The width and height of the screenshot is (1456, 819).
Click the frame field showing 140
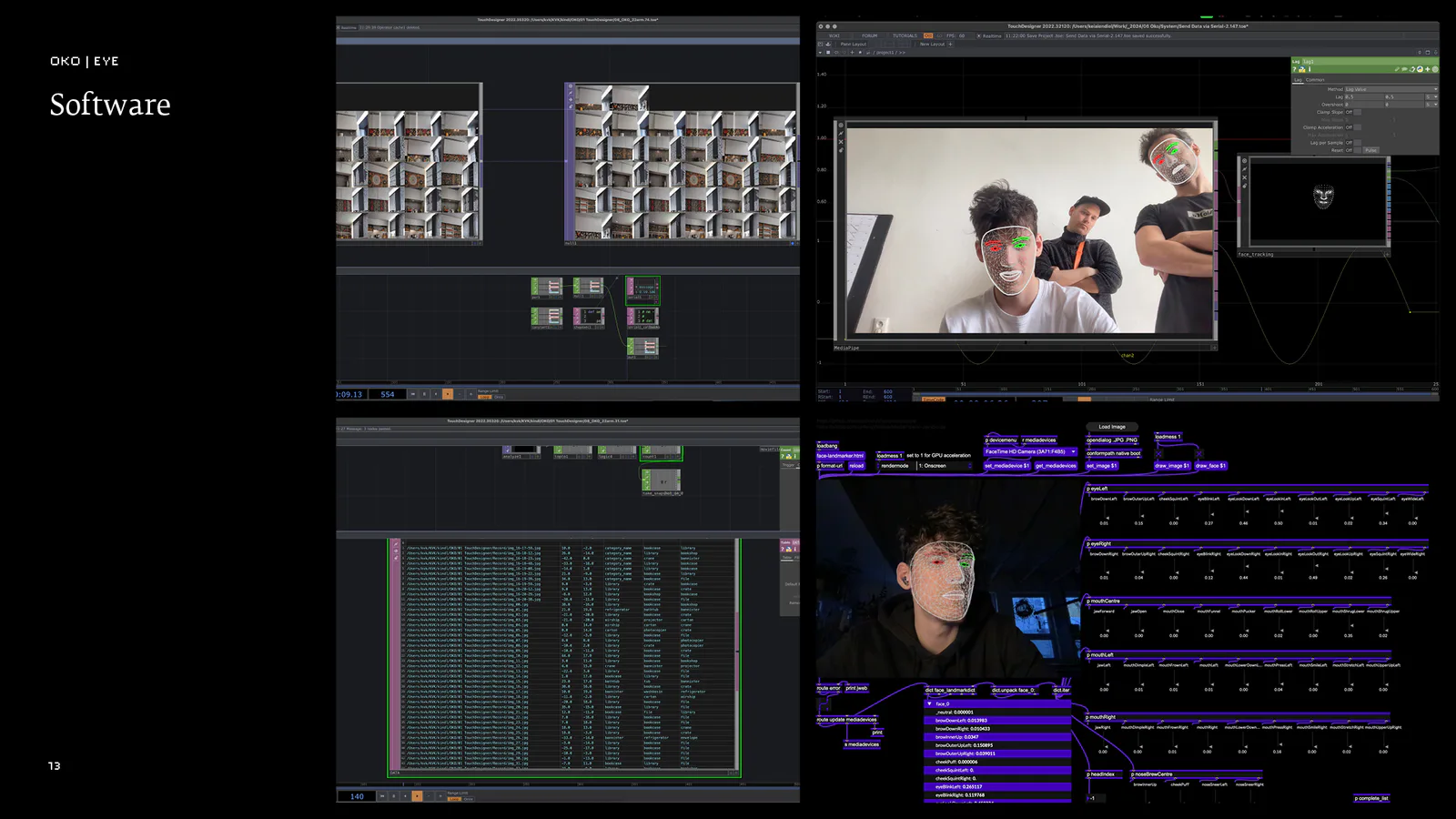pyautogui.click(x=357, y=796)
